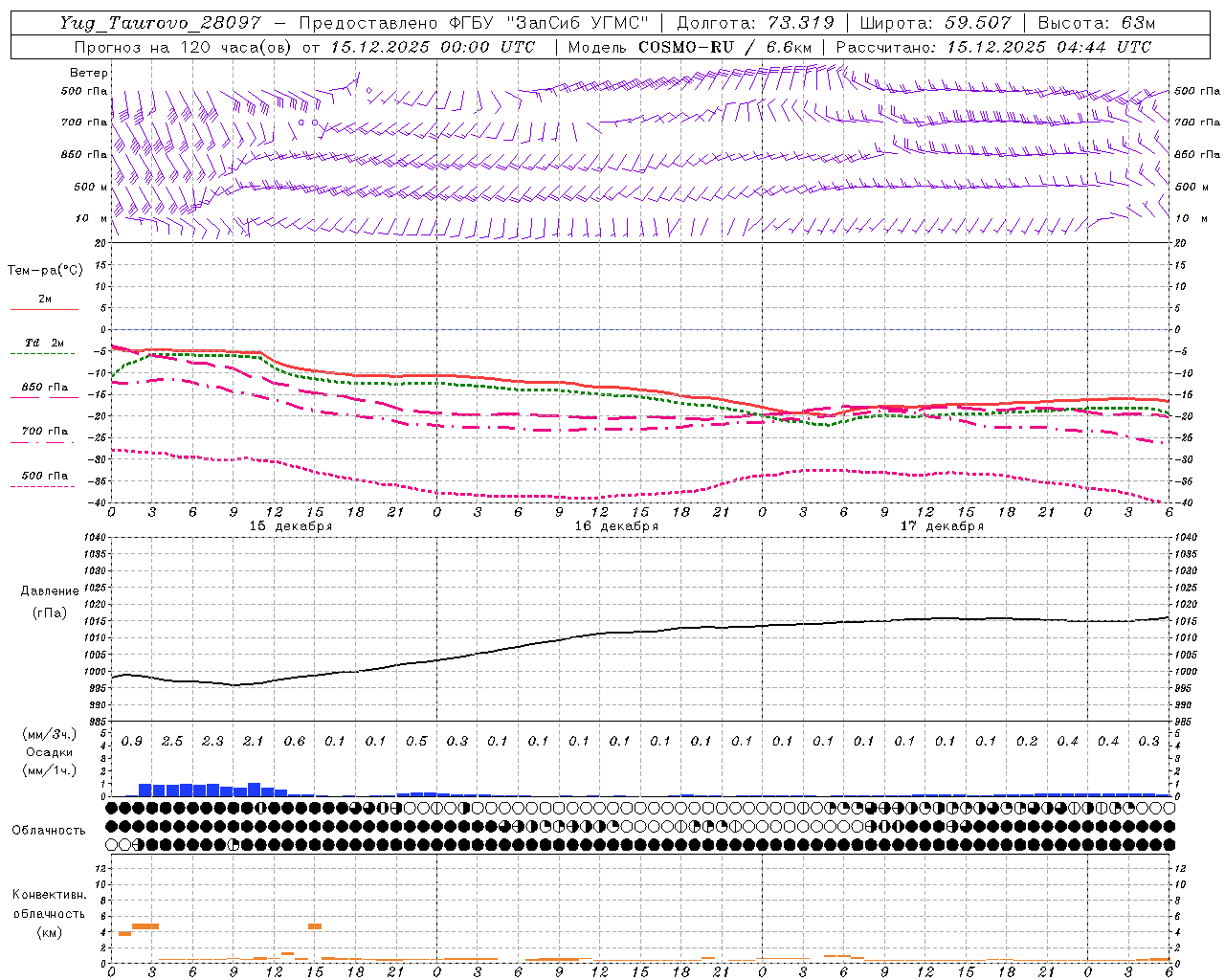Click the (мм/3ч.) unit label

[50, 734]
